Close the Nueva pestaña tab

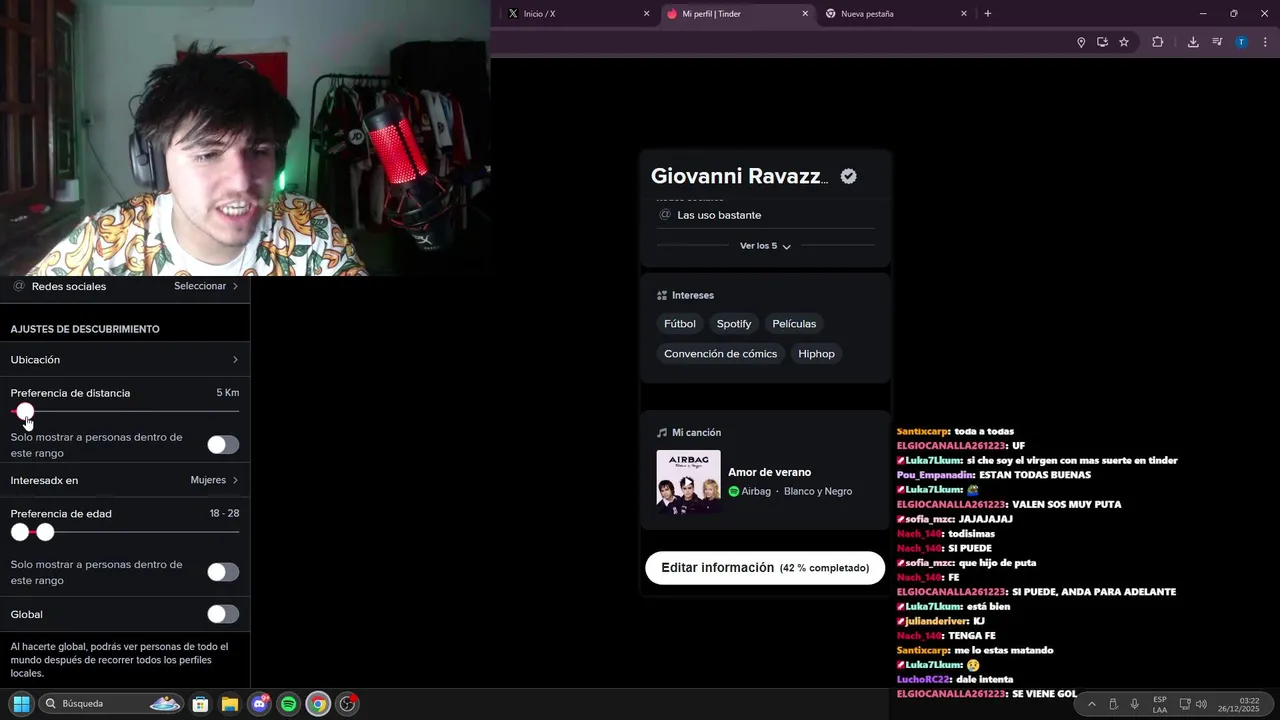(964, 14)
